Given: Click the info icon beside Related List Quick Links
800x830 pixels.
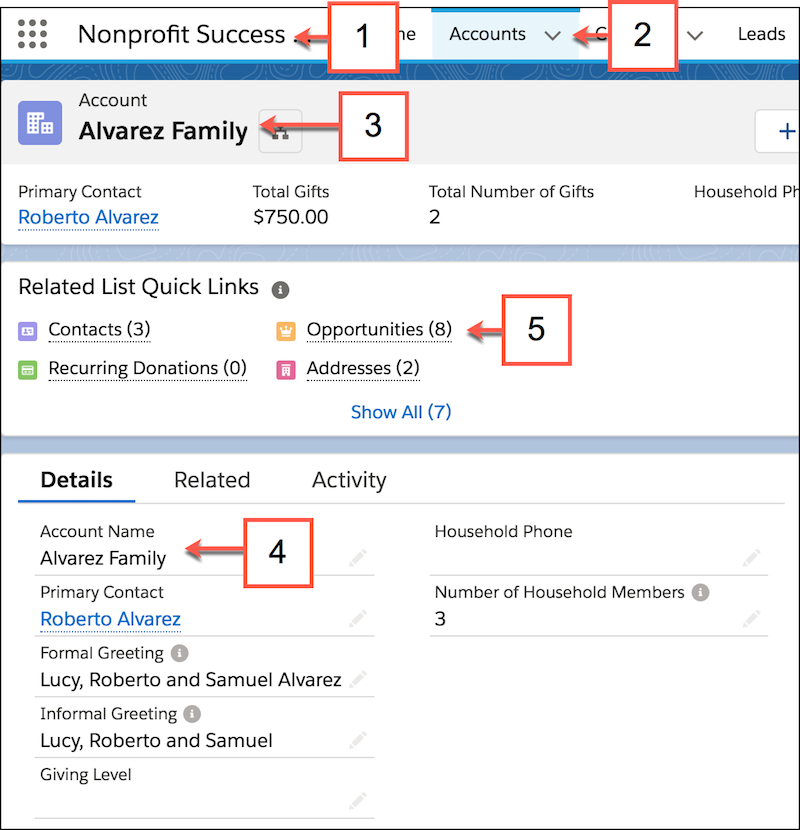Looking at the screenshot, I should (x=280, y=289).
